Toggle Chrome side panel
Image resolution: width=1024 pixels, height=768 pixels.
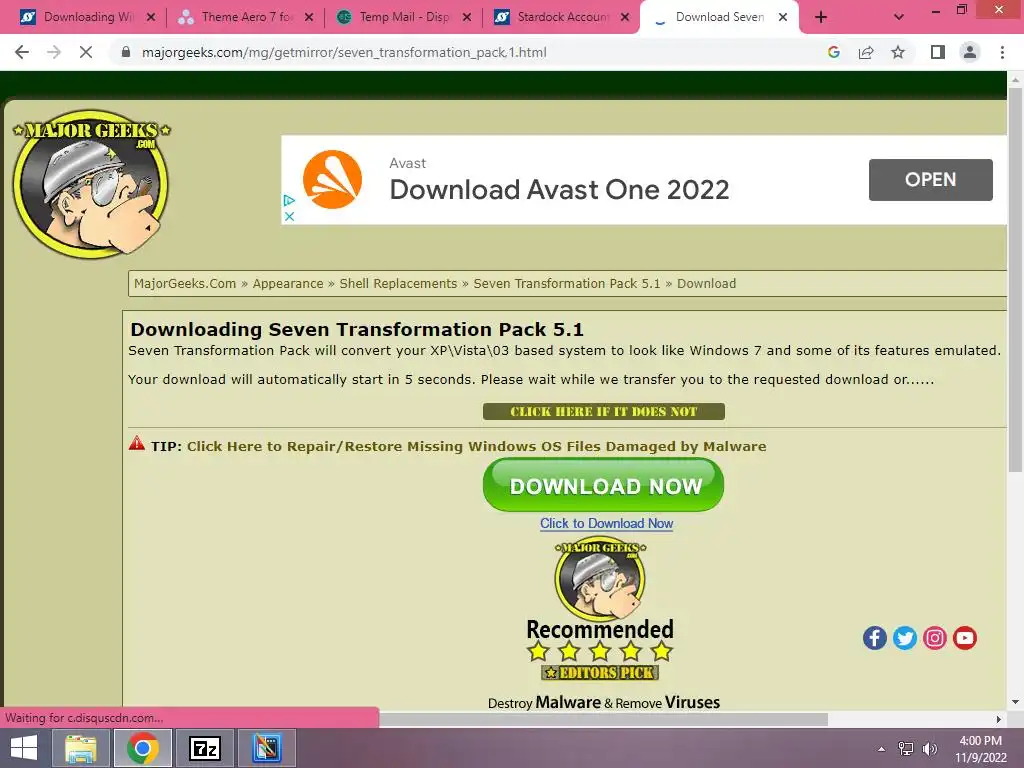click(938, 52)
